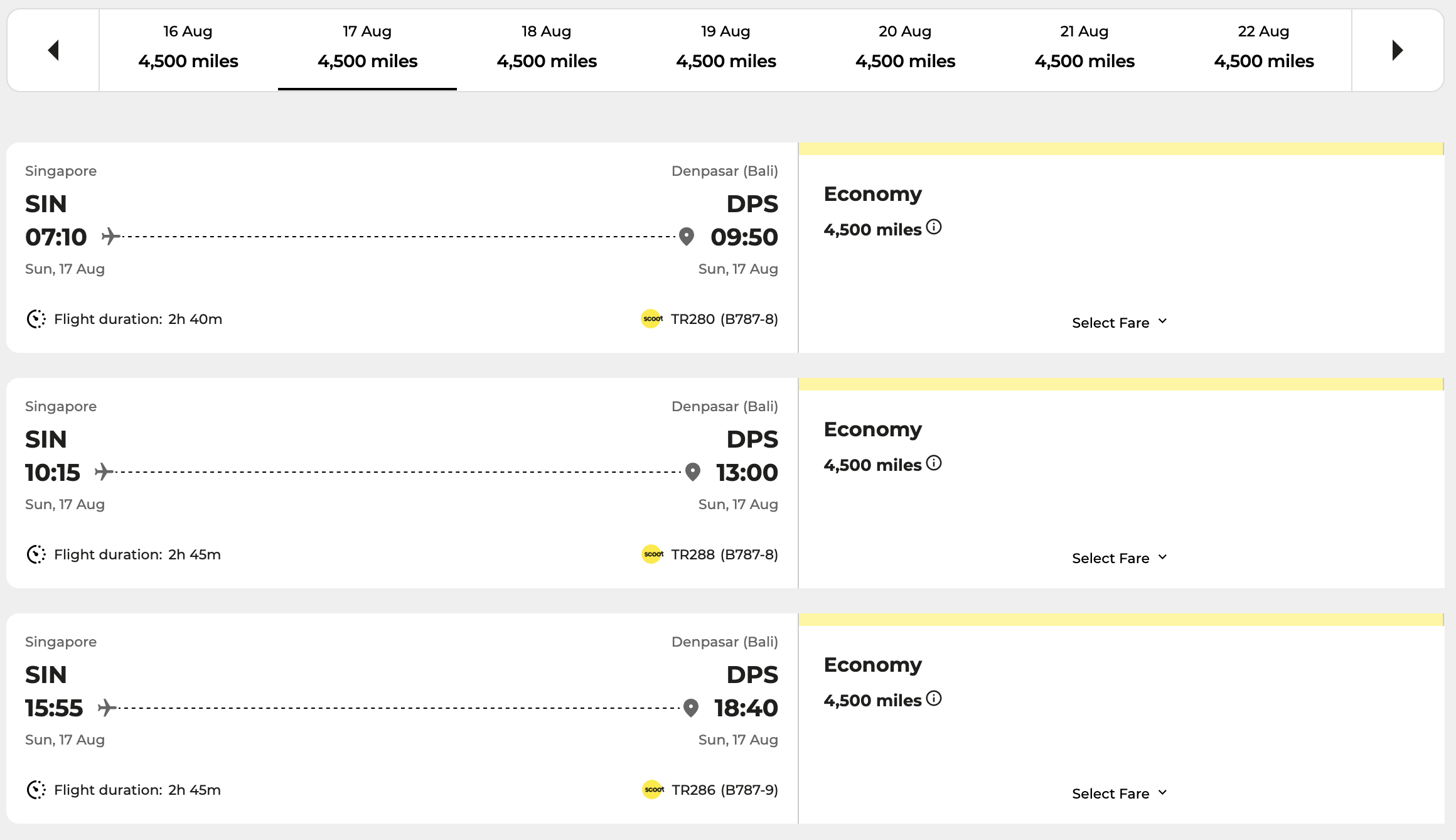This screenshot has height=840, width=1456.
Task: Click info icon beside TR280 Economy miles
Action: [x=934, y=227]
